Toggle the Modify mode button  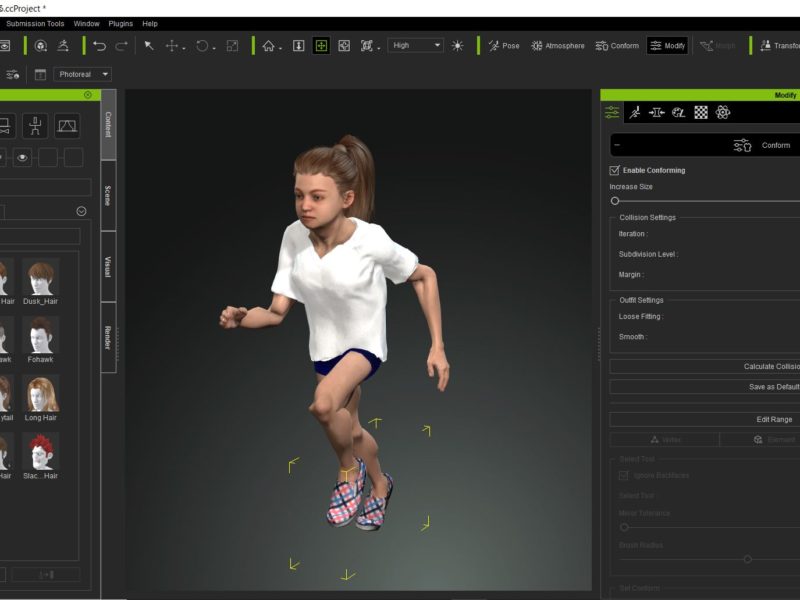click(x=667, y=46)
